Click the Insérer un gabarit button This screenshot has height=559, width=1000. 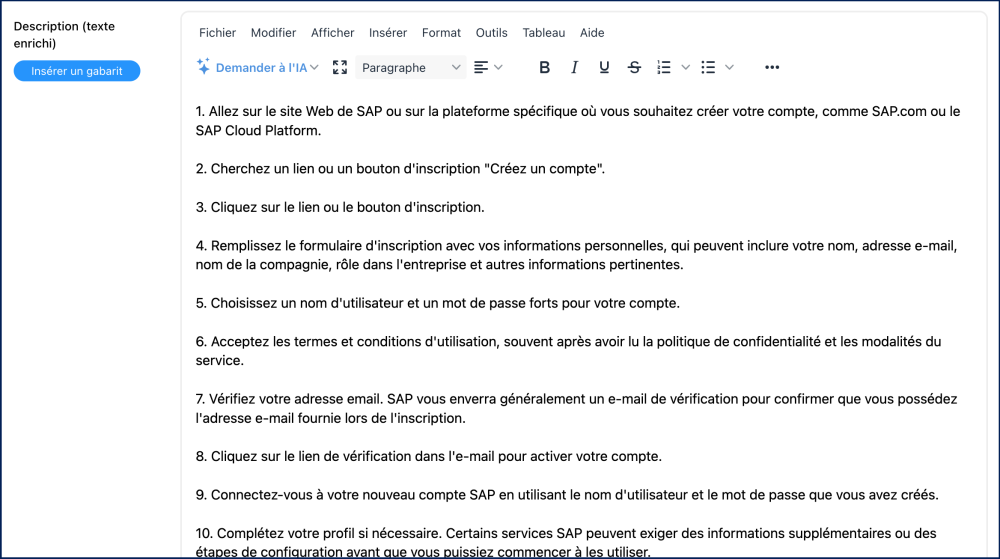(77, 71)
